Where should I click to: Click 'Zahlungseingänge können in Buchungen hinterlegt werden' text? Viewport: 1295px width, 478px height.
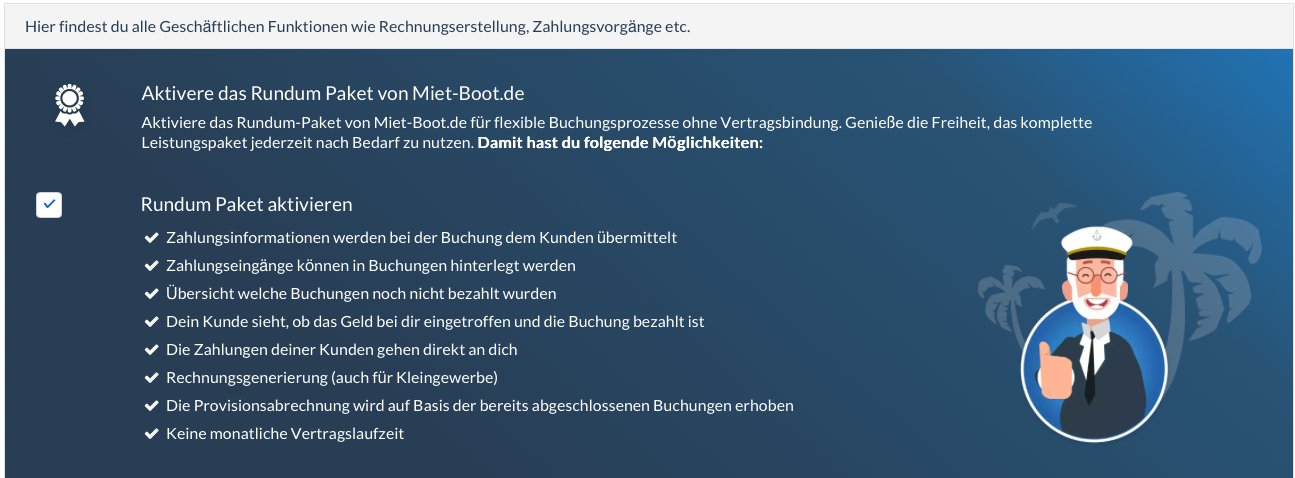(x=370, y=266)
